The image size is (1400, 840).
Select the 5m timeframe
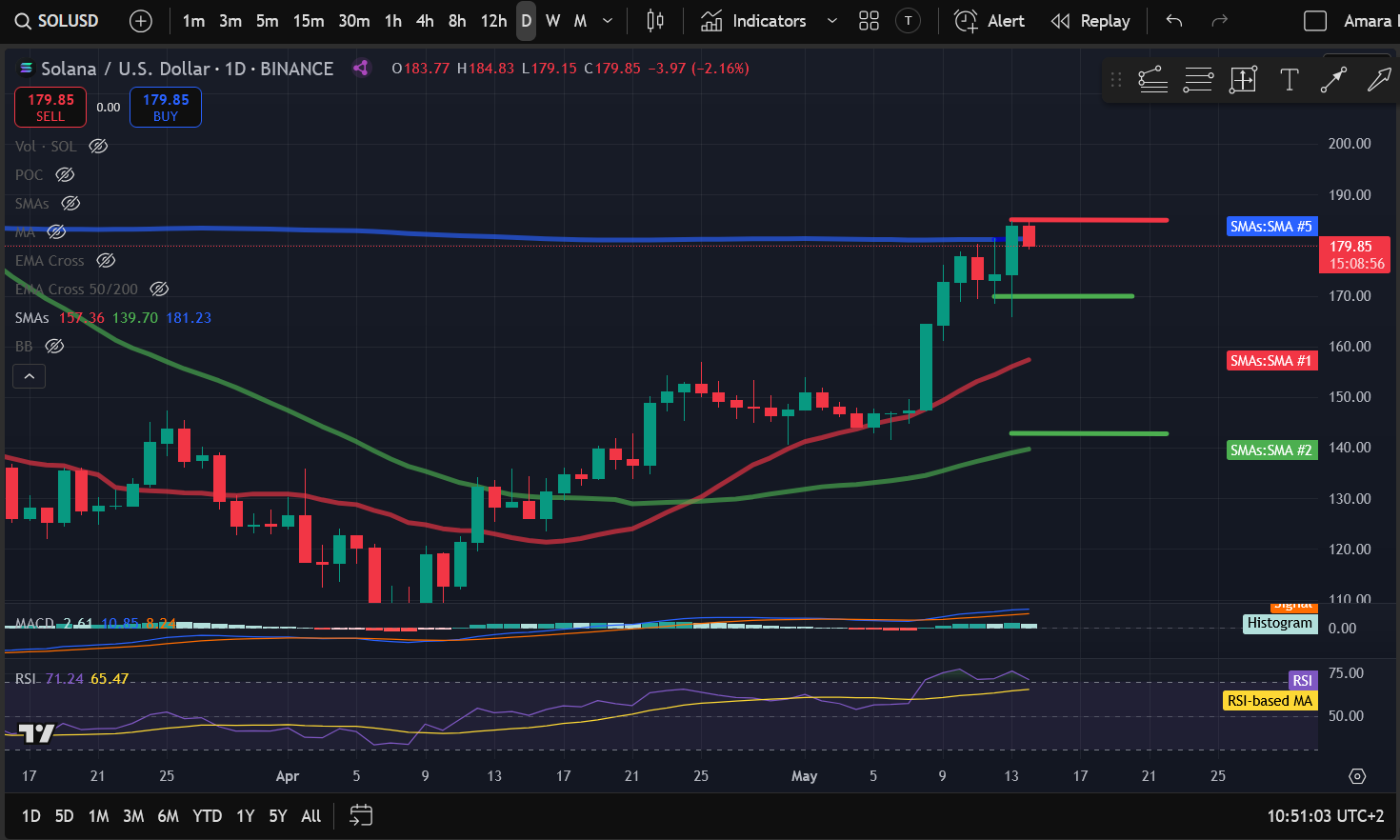pyautogui.click(x=268, y=21)
